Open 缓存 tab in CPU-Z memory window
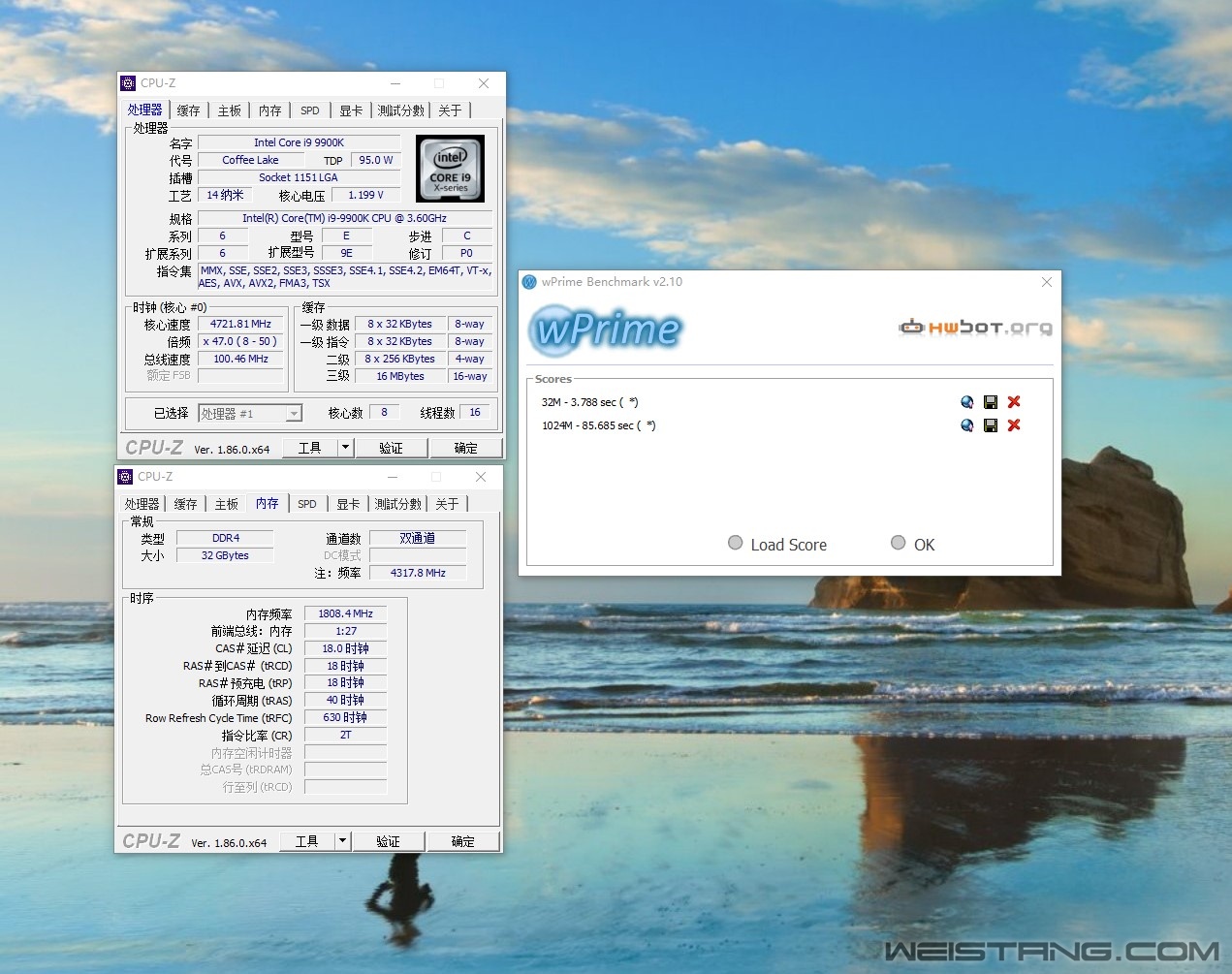Viewport: 1232px width, 974px height. [185, 504]
